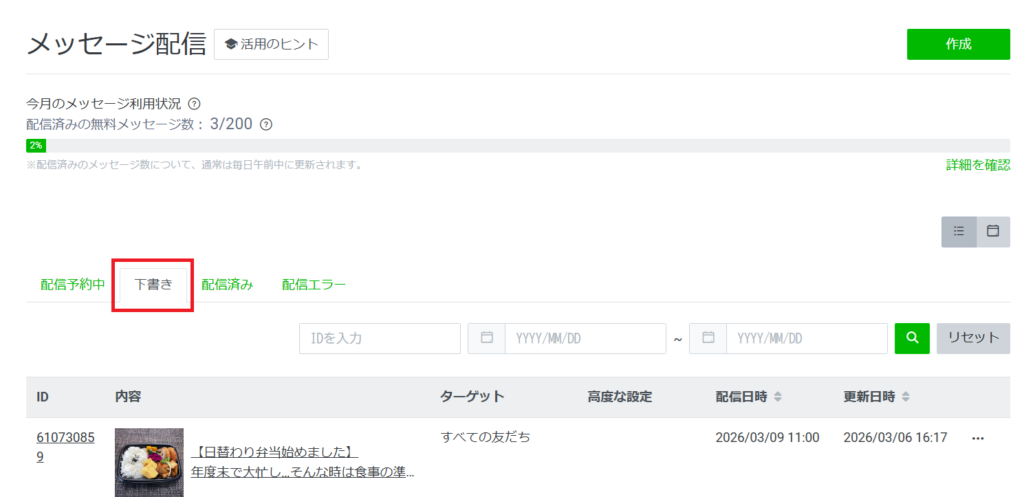This screenshot has width=1024, height=497.
Task: Open the 配信済み tab
Action: click(x=227, y=285)
